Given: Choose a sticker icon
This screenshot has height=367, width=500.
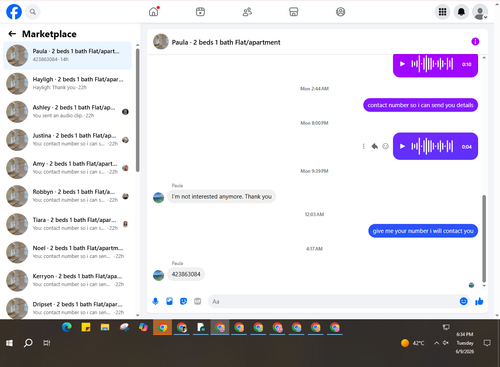Looking at the screenshot, I should (183, 301).
